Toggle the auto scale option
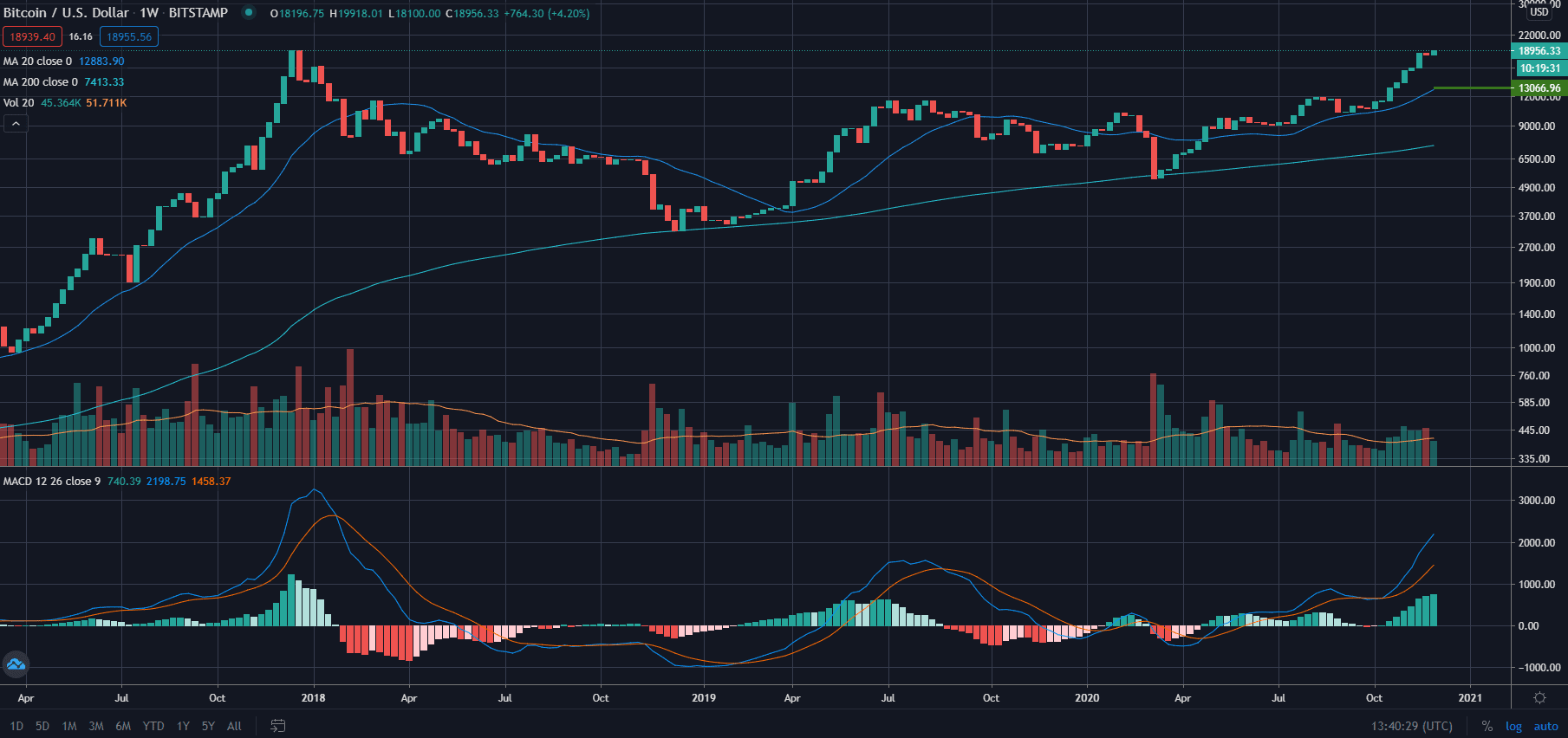This screenshot has height=738, width=1568. (1545, 726)
